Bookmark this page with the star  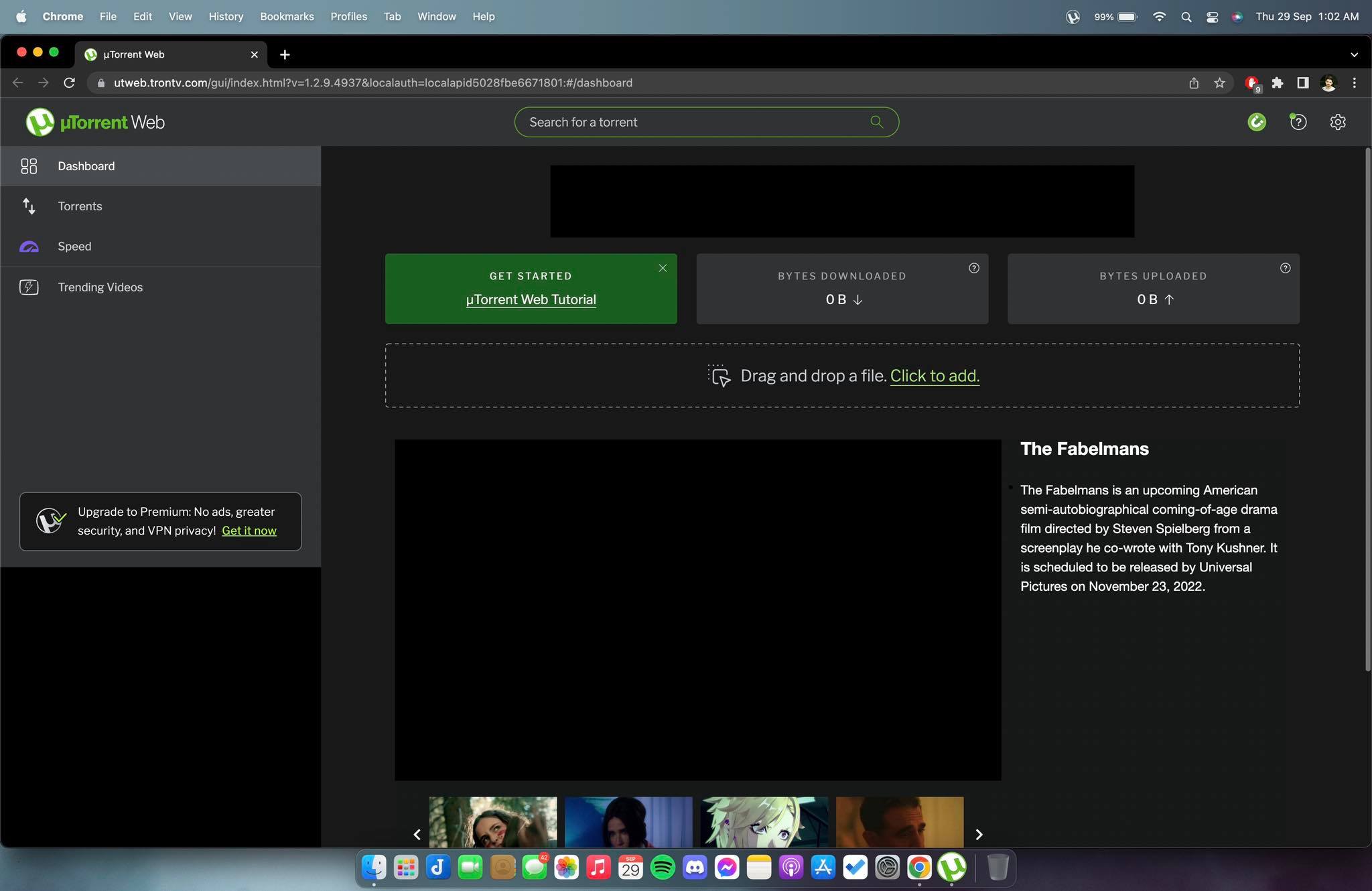[1219, 82]
